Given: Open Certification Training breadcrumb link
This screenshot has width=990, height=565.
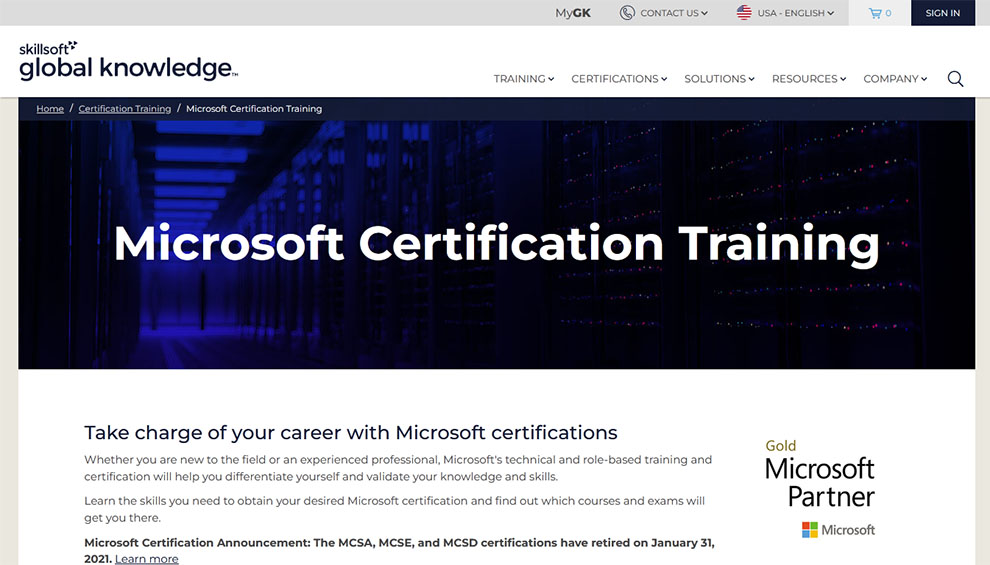Looking at the screenshot, I should pyautogui.click(x=125, y=109).
